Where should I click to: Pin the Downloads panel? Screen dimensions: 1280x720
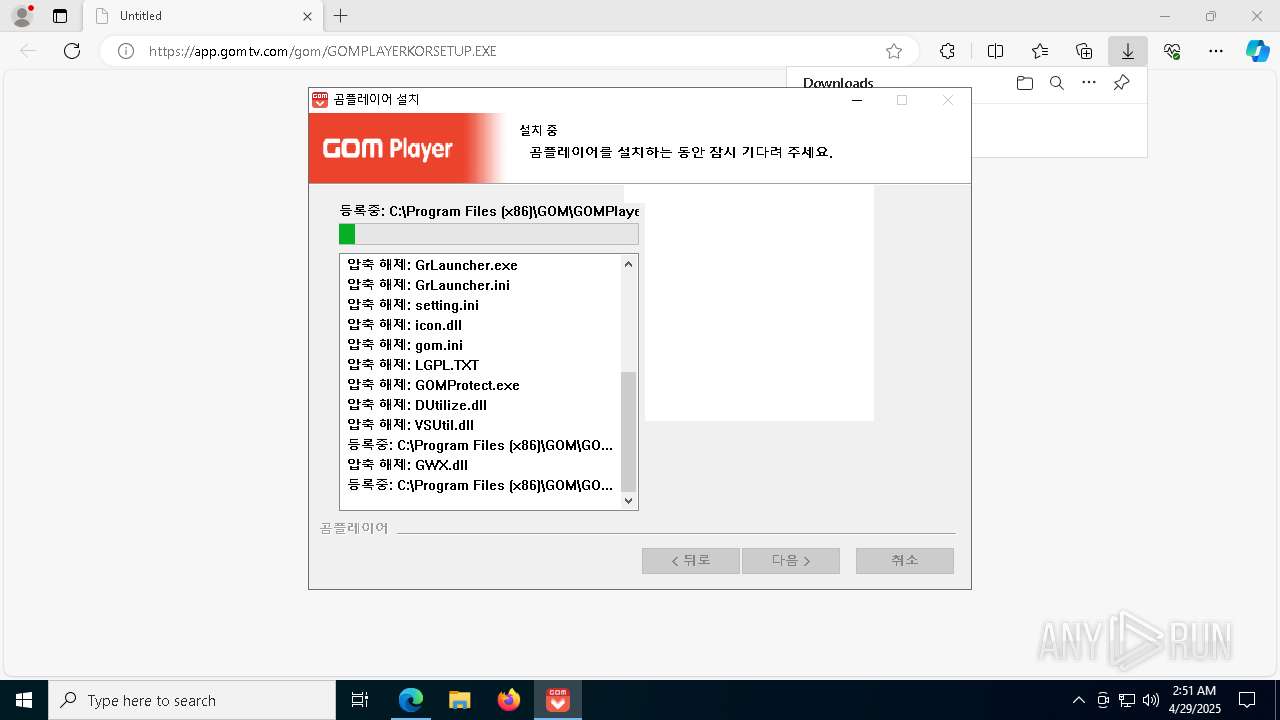[1122, 83]
